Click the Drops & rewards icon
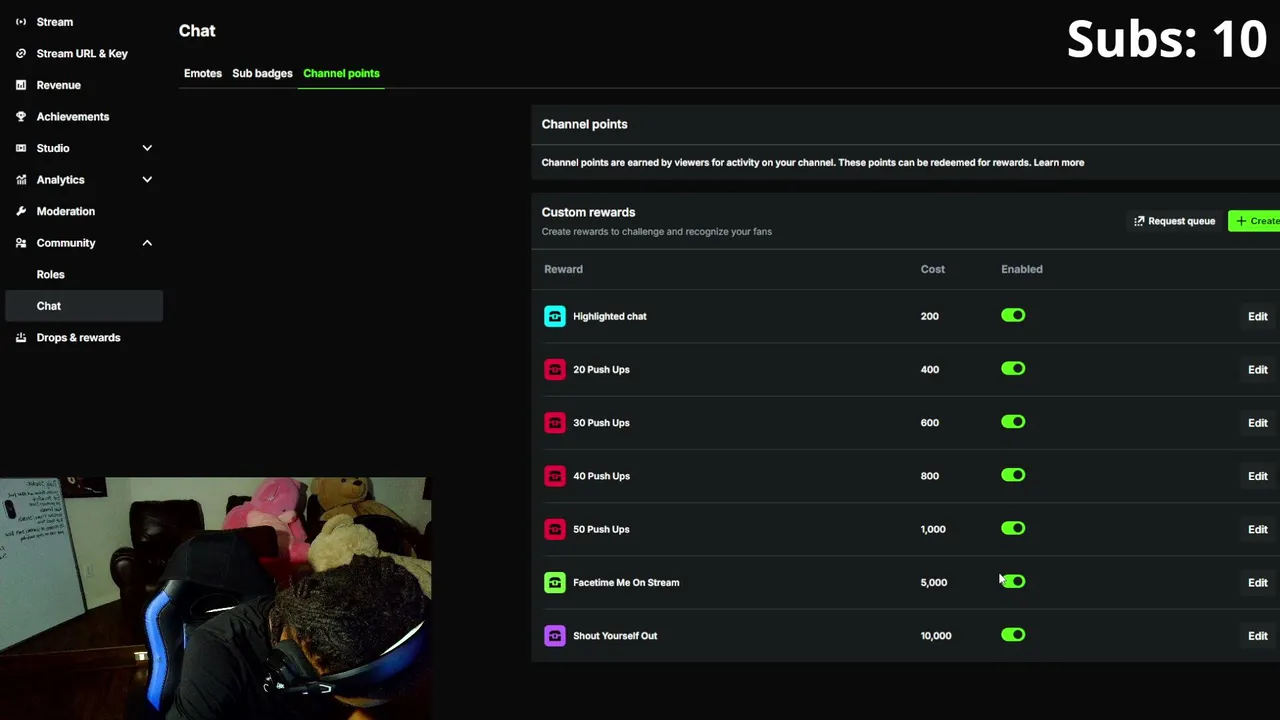Image resolution: width=1280 pixels, height=720 pixels. (21, 338)
